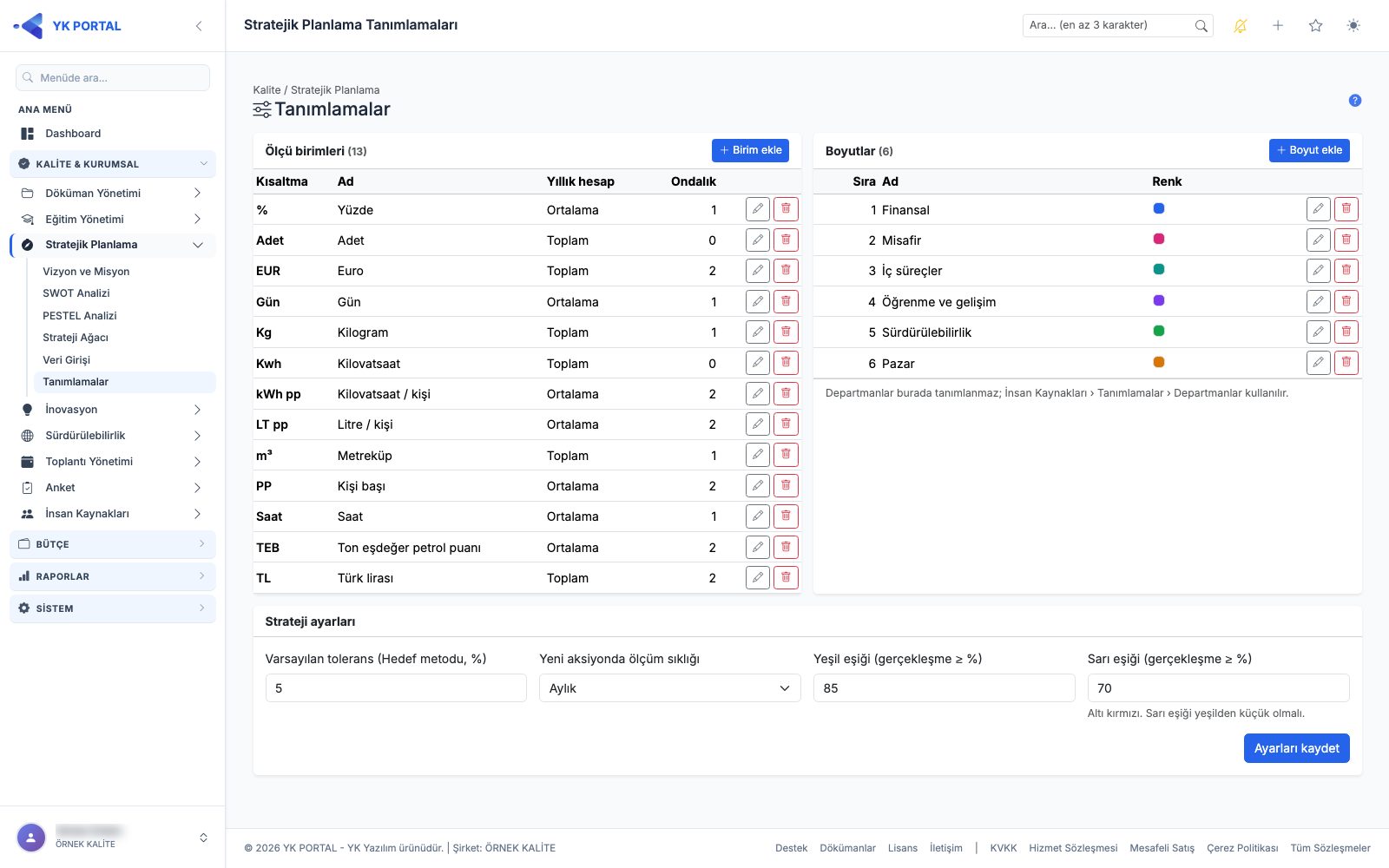1389x868 pixels.
Task: Open SWOT Analizi submenu item
Action: tap(76, 293)
